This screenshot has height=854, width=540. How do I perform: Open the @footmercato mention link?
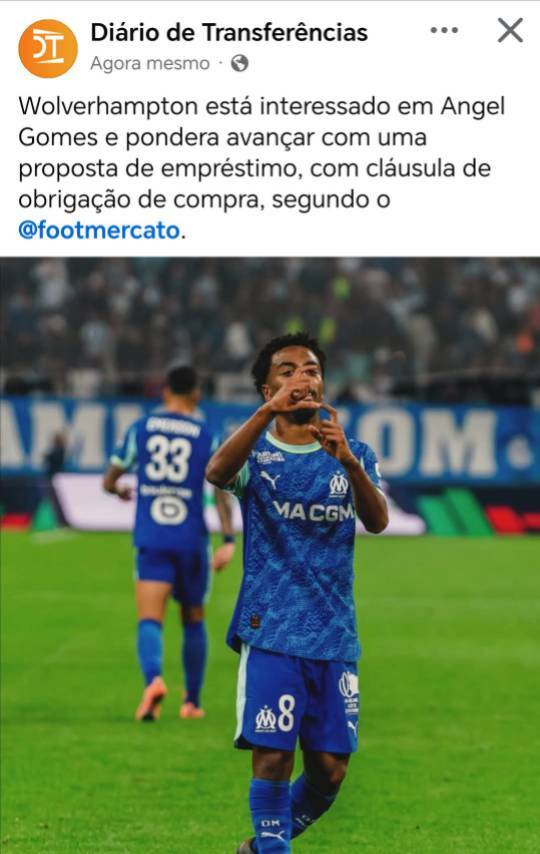pos(99,230)
